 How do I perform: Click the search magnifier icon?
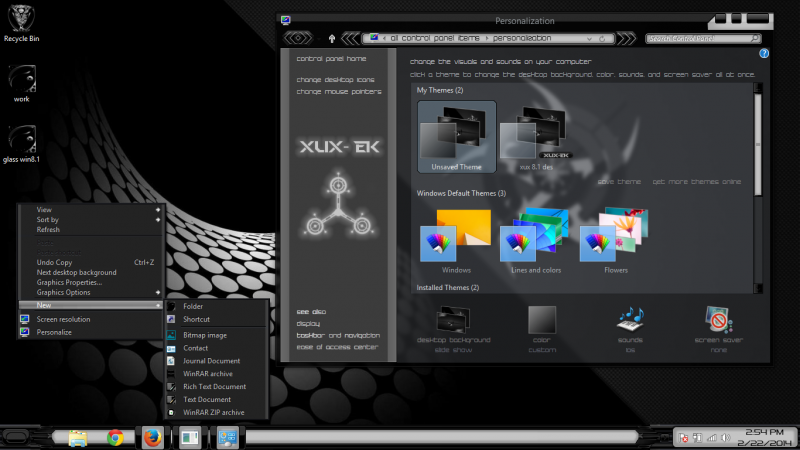point(755,38)
